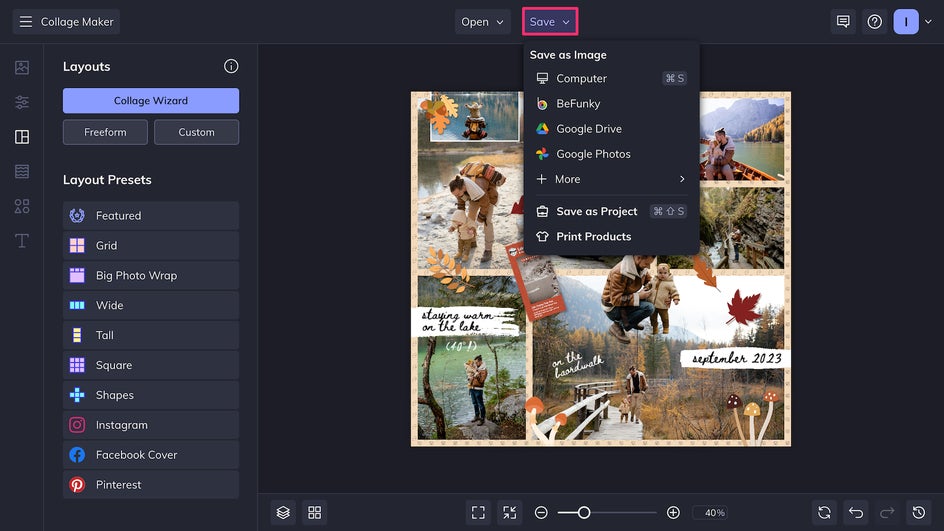The image size is (944, 531).
Task: Click the Collage Wizard button
Action: (151, 101)
